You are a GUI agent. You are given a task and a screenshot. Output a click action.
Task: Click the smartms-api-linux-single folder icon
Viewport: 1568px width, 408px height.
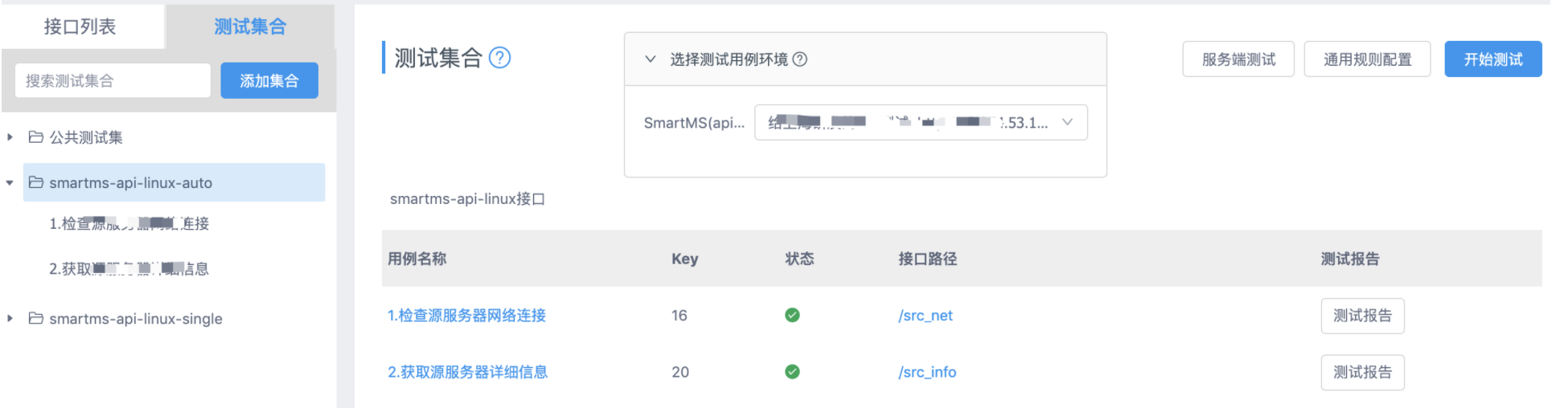[x=35, y=318]
